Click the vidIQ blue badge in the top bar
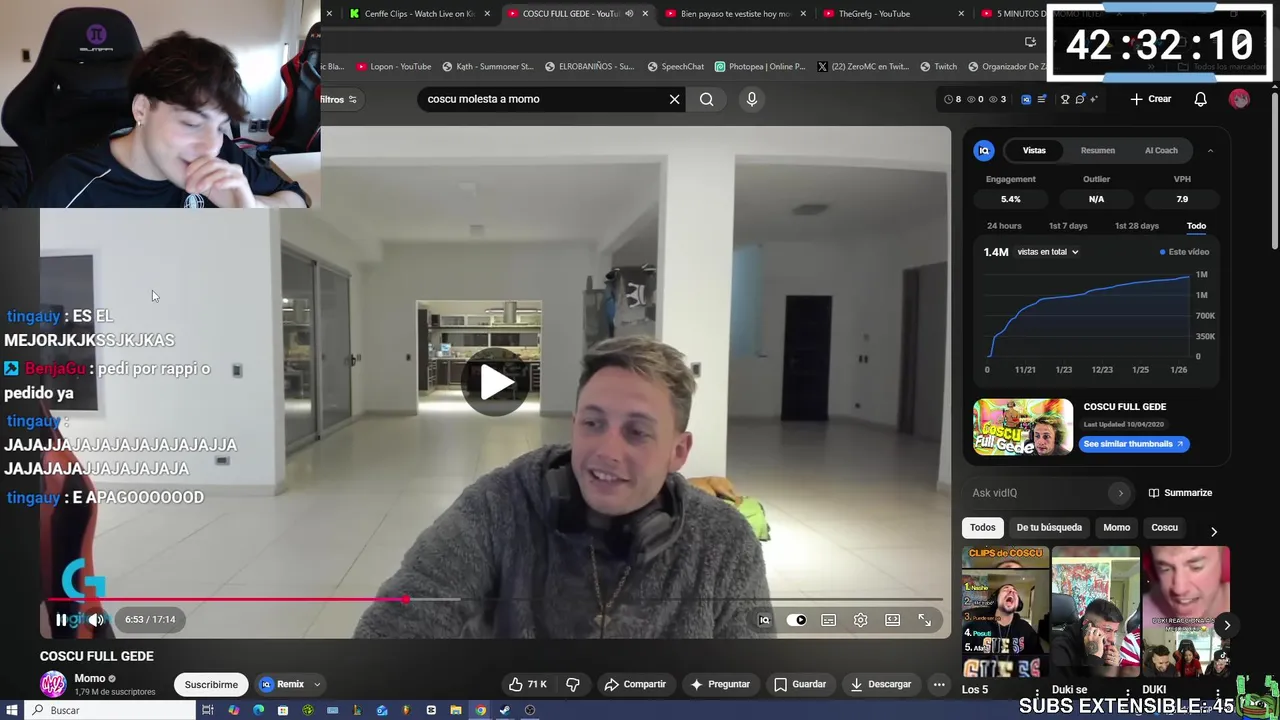This screenshot has height=720, width=1280. [x=1026, y=99]
